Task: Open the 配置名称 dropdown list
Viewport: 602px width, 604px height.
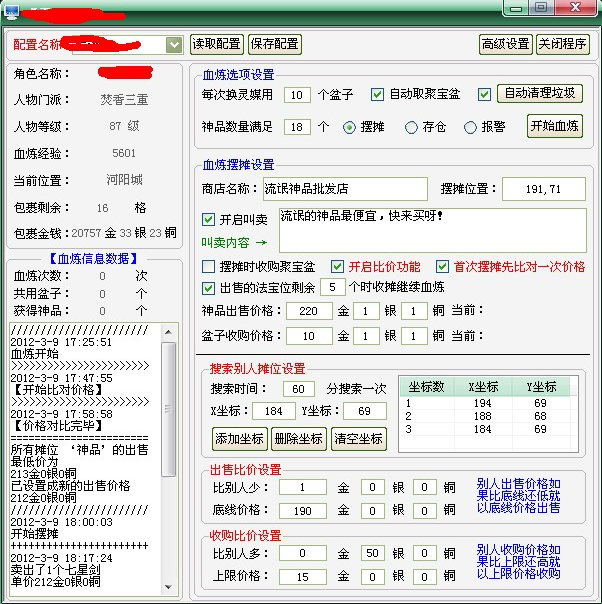Action: pos(174,45)
